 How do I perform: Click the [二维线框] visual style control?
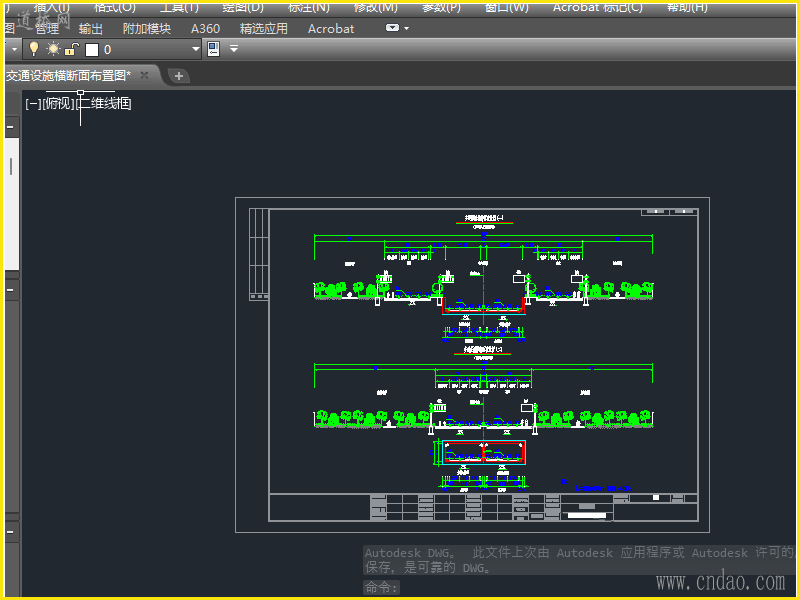coord(104,104)
